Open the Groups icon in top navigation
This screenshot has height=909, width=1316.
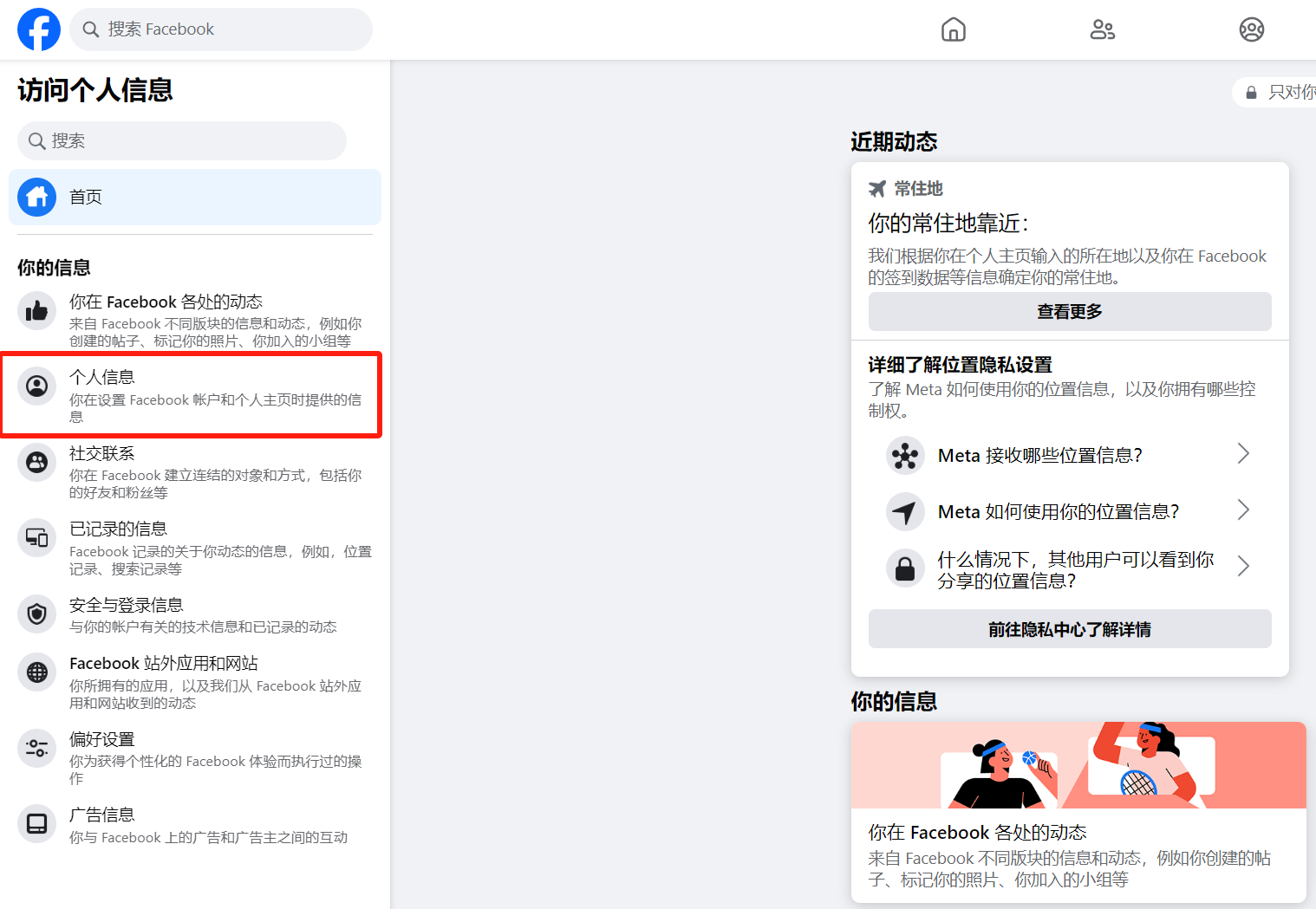click(1252, 29)
